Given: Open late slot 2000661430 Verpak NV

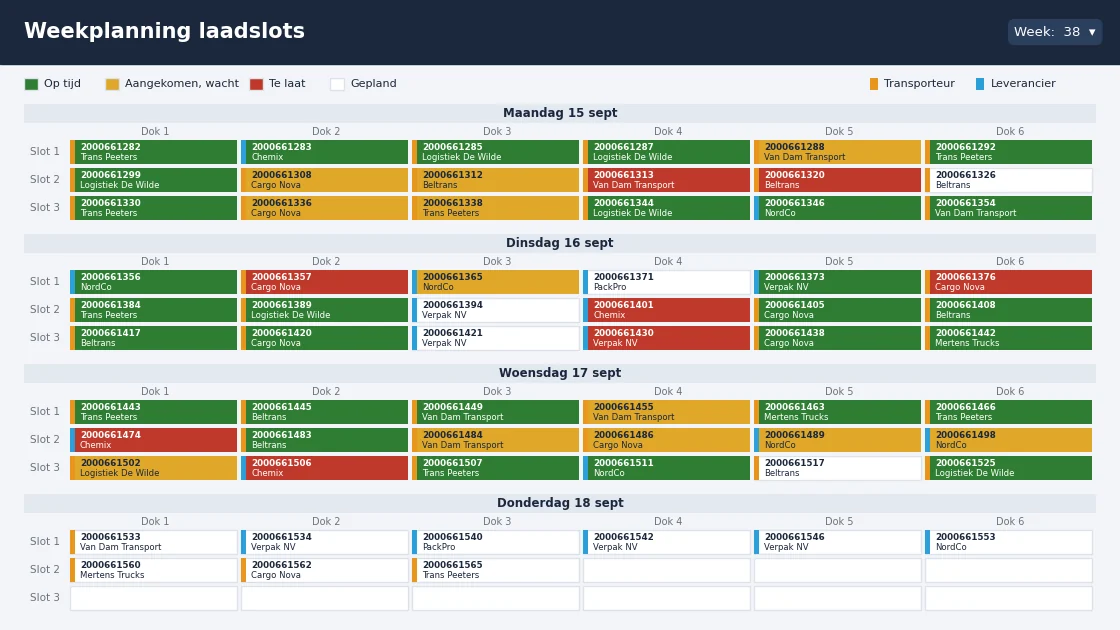Looking at the screenshot, I should tap(666, 338).
